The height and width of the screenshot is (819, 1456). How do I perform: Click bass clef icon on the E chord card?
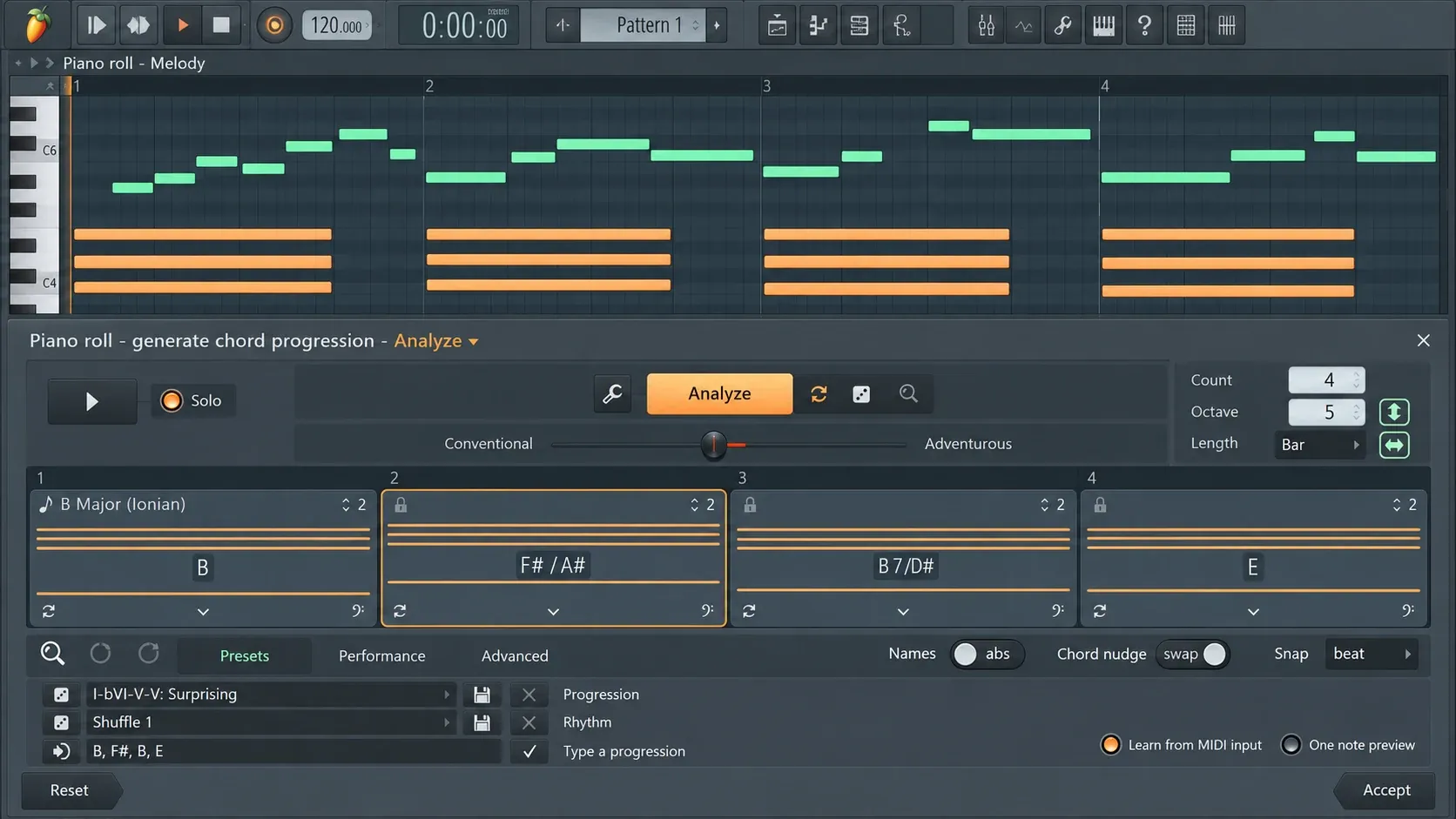point(1407,610)
